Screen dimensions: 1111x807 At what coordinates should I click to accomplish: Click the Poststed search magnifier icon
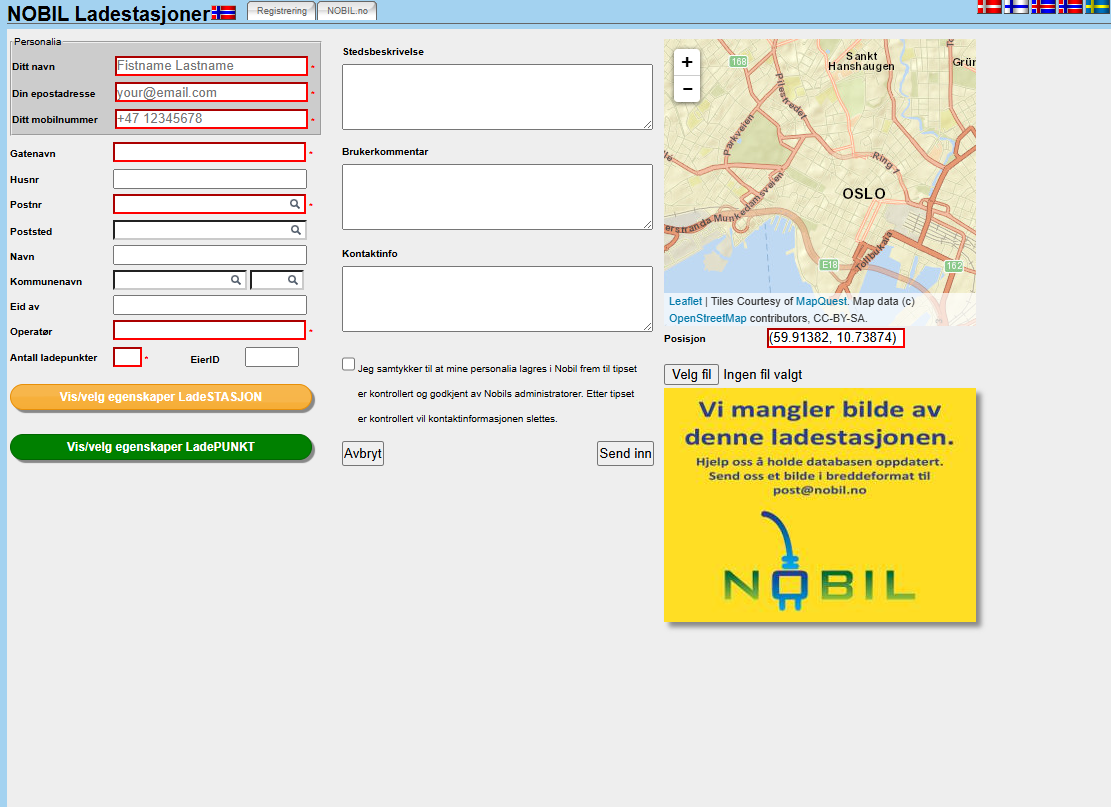[296, 230]
